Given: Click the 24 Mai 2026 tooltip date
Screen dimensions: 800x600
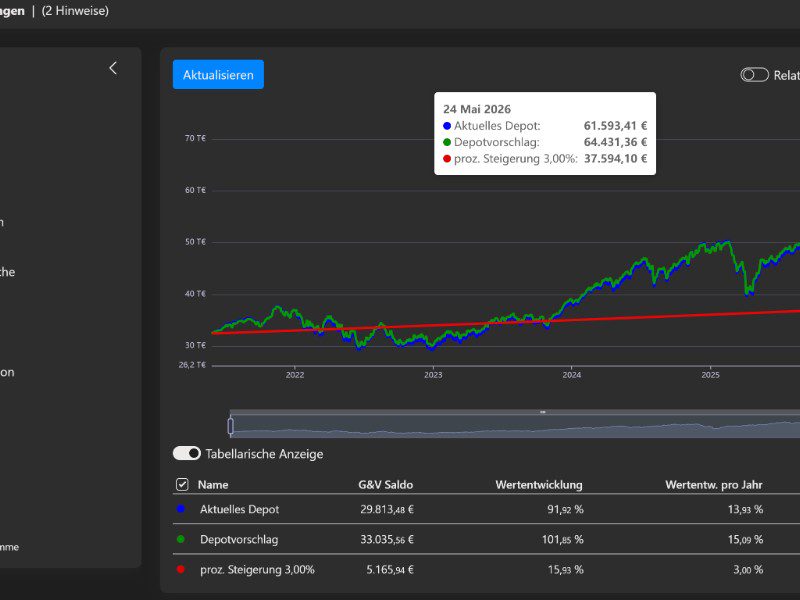Looking at the screenshot, I should [x=477, y=109].
